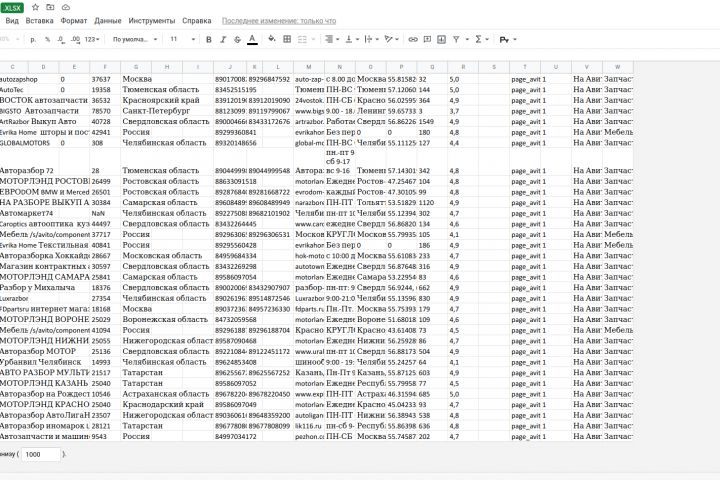This screenshot has height=480, width=720.
Task: Move the file to a folder
Action: [x=51, y=7]
